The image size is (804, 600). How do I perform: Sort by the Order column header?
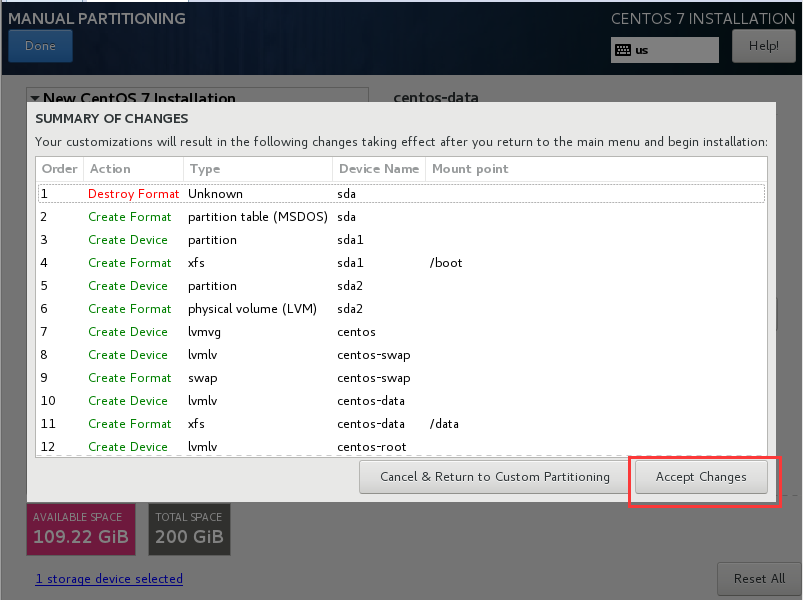(x=59, y=169)
